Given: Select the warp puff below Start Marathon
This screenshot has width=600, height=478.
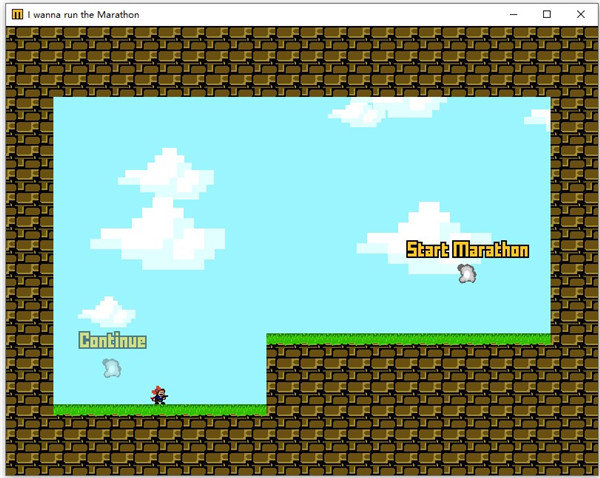Looking at the screenshot, I should pyautogui.click(x=467, y=274).
